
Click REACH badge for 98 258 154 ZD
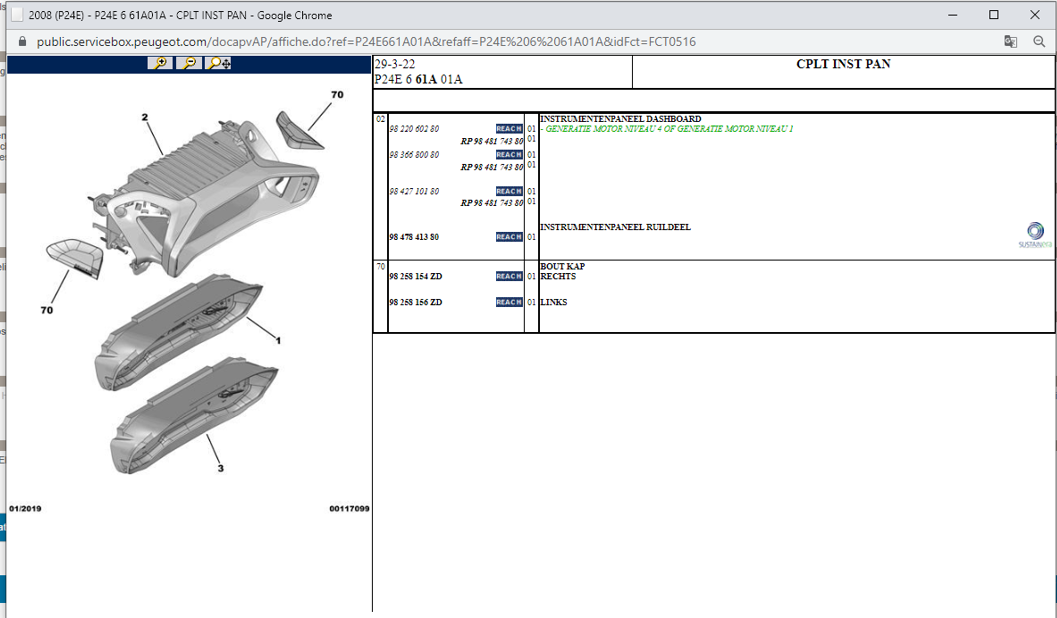coord(509,276)
